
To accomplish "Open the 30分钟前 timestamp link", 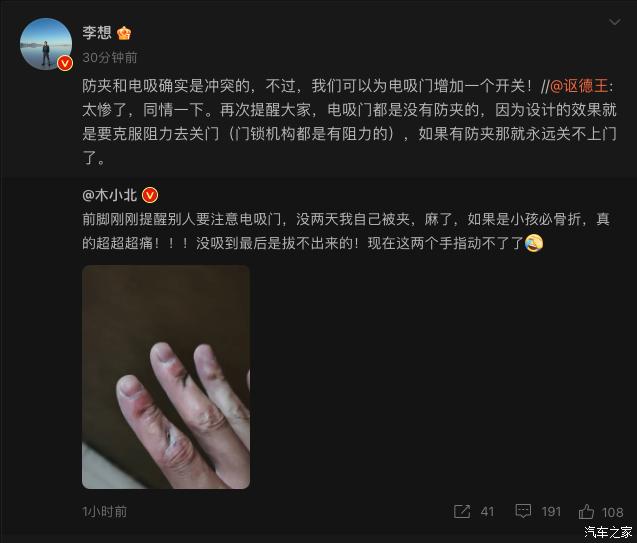I will (110, 58).
